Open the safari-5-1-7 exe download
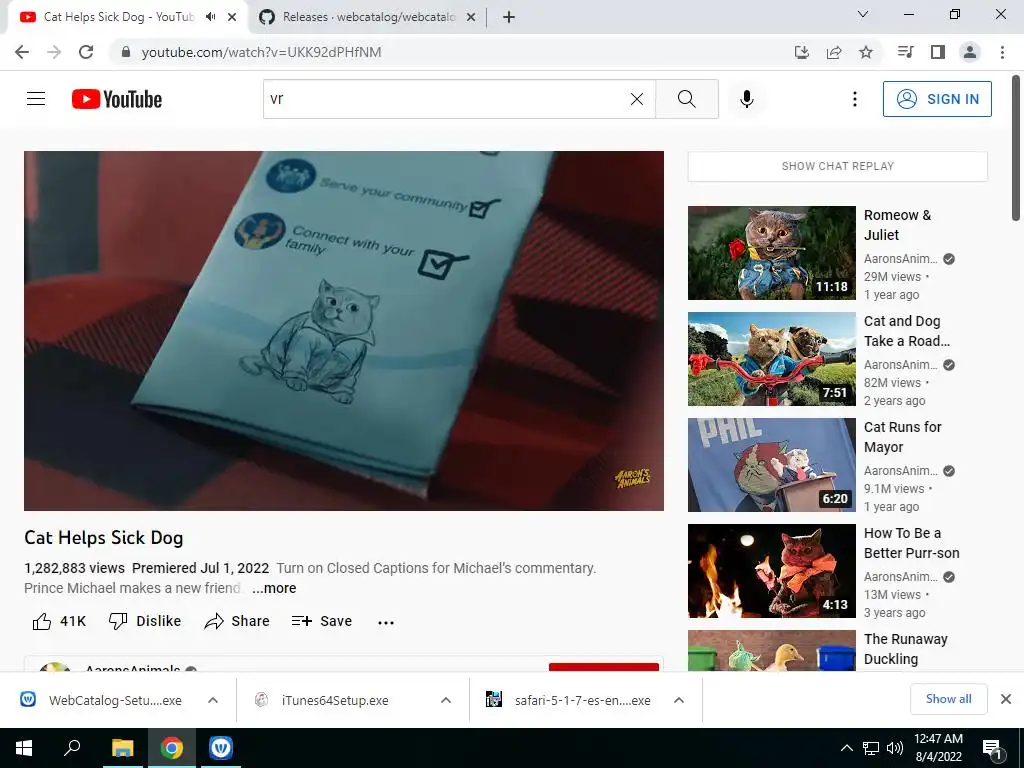The width and height of the screenshot is (1024, 768). tap(568, 700)
